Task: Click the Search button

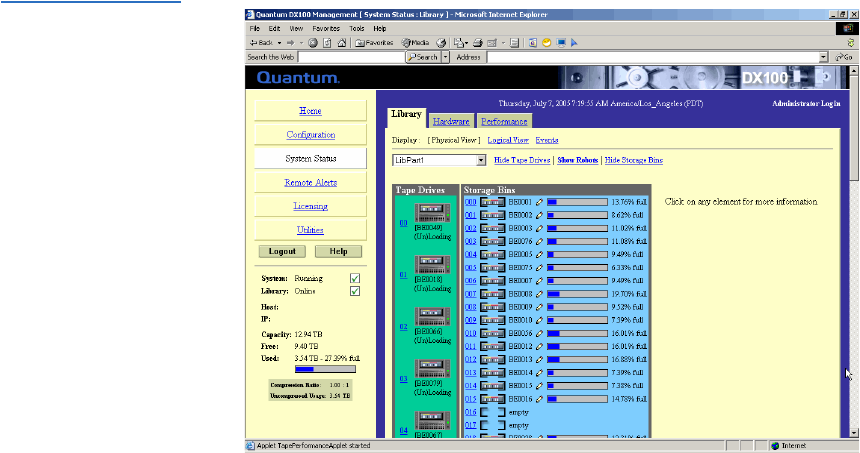Action: click(423, 57)
